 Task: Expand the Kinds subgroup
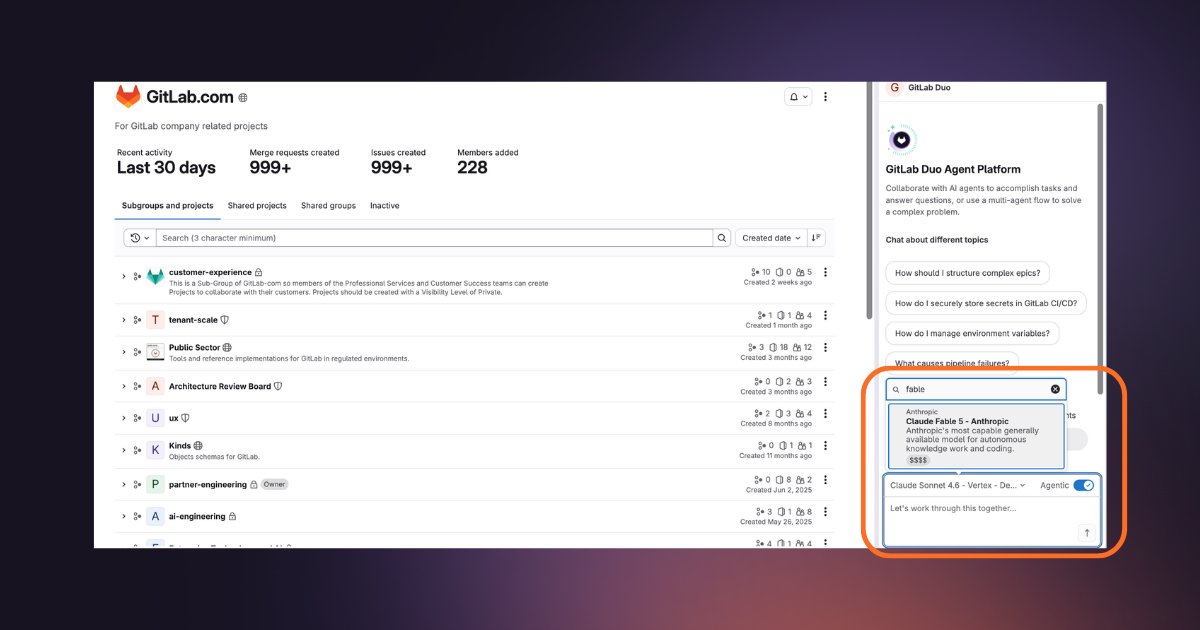tap(124, 450)
